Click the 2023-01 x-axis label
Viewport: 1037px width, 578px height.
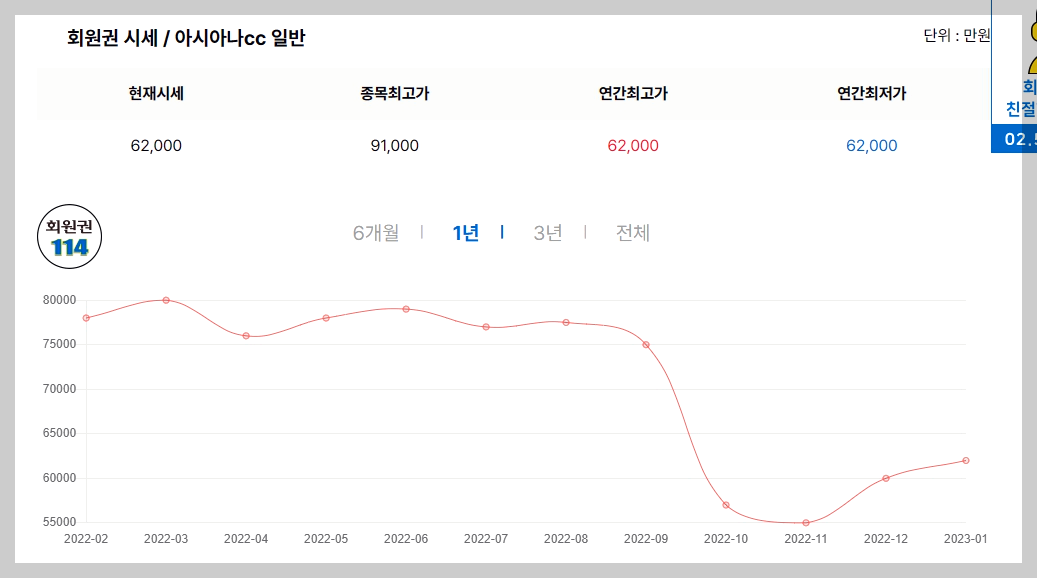pyautogui.click(x=966, y=539)
